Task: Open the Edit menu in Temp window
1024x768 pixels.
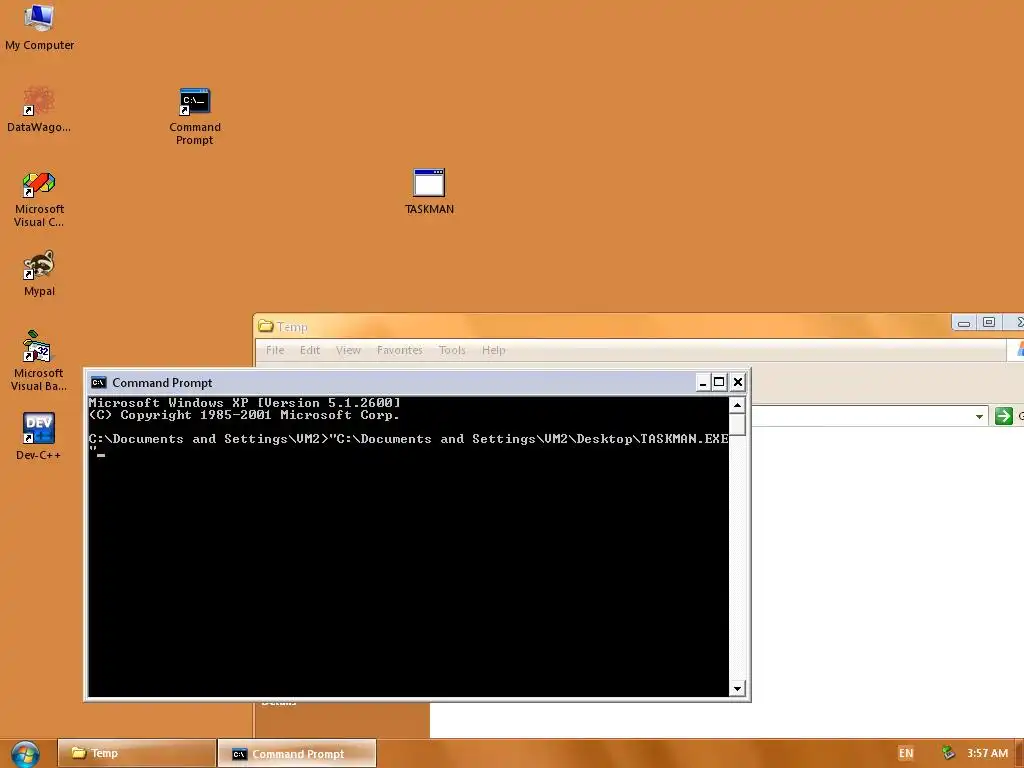Action: click(310, 350)
